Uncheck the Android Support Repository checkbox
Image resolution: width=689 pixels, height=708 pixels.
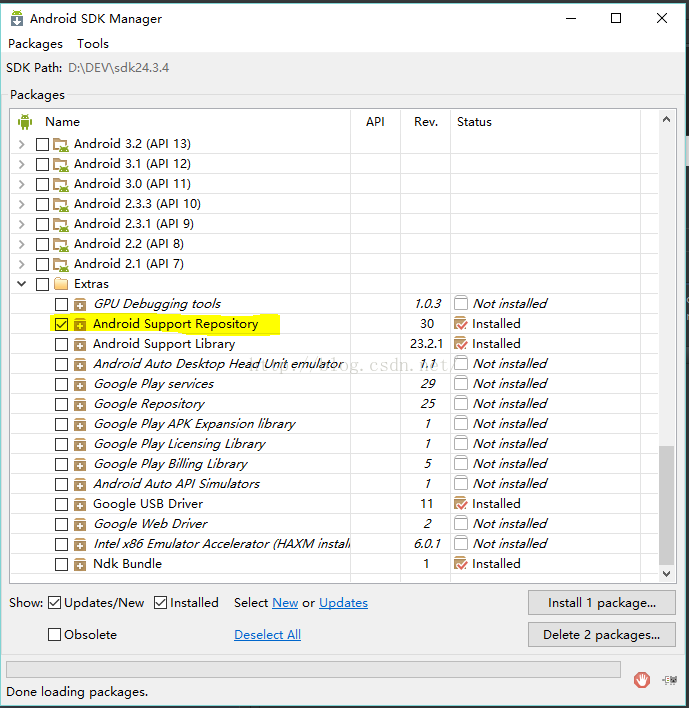61,324
